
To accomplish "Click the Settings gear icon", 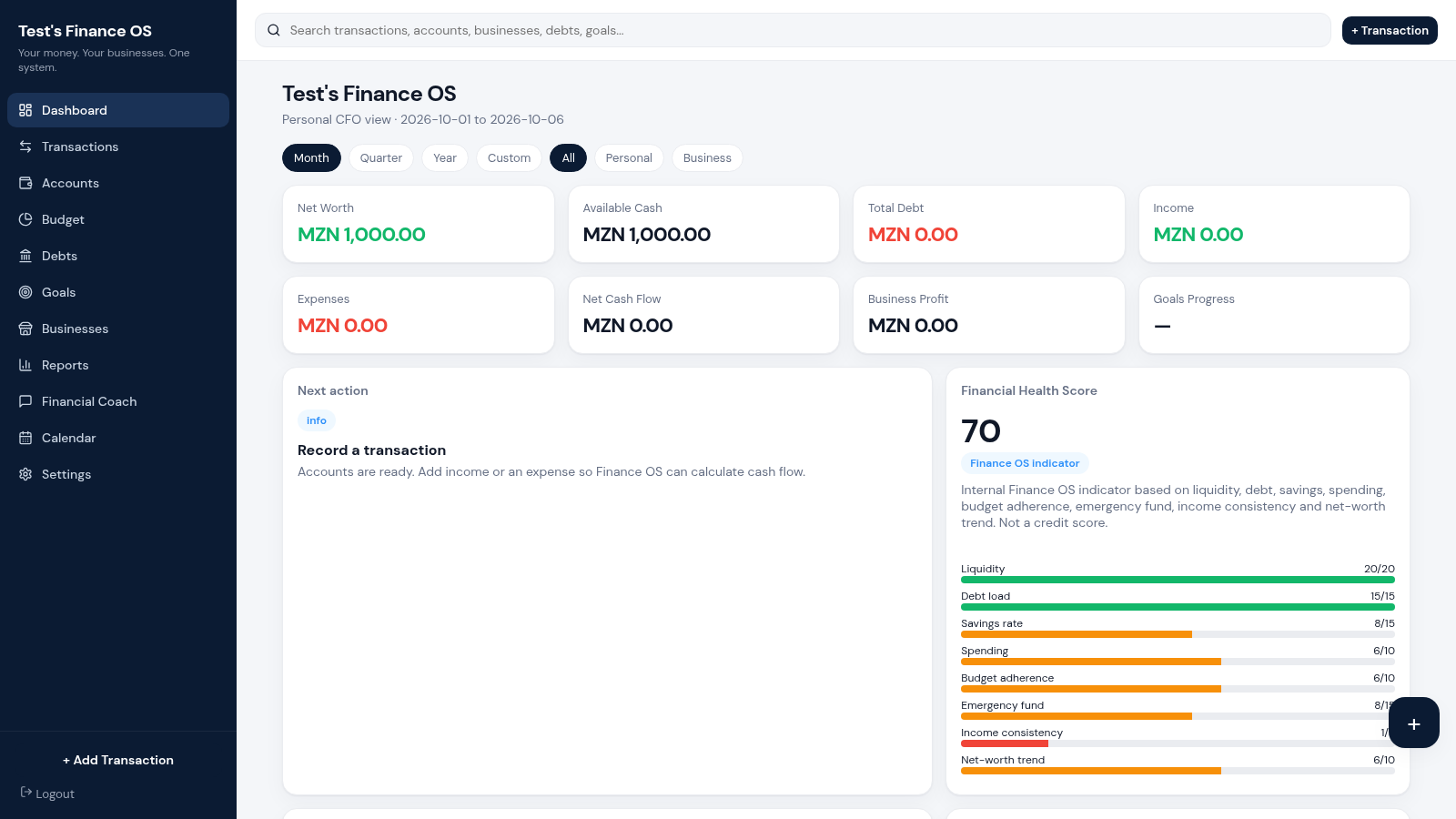I will click(25, 474).
